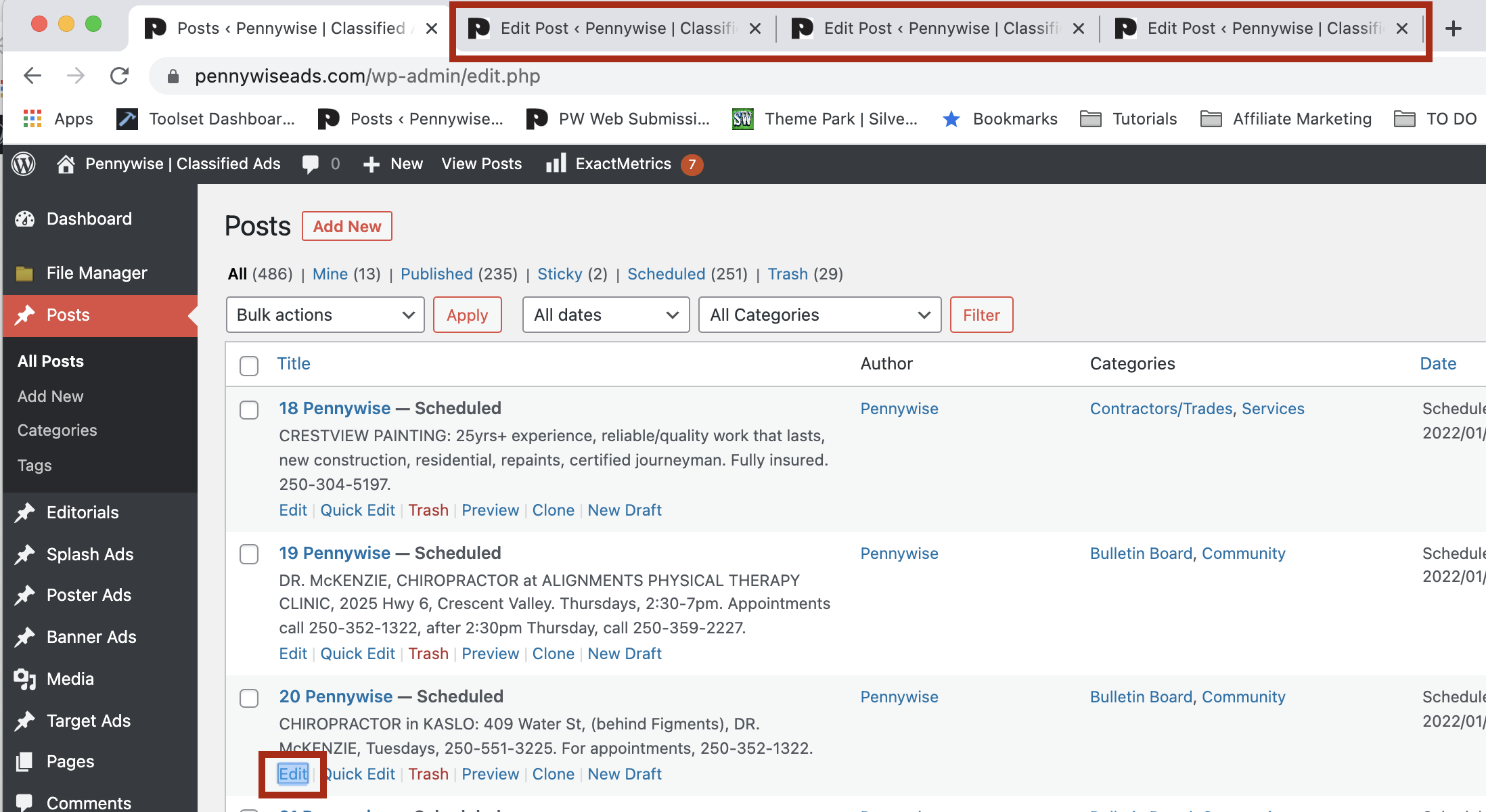Open TO DO bookmark folder
Image resolution: width=1486 pixels, height=812 pixels.
tap(1436, 119)
